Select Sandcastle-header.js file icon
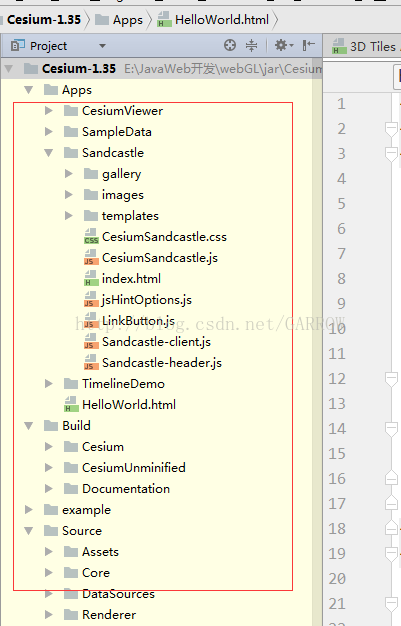 (x=91, y=362)
